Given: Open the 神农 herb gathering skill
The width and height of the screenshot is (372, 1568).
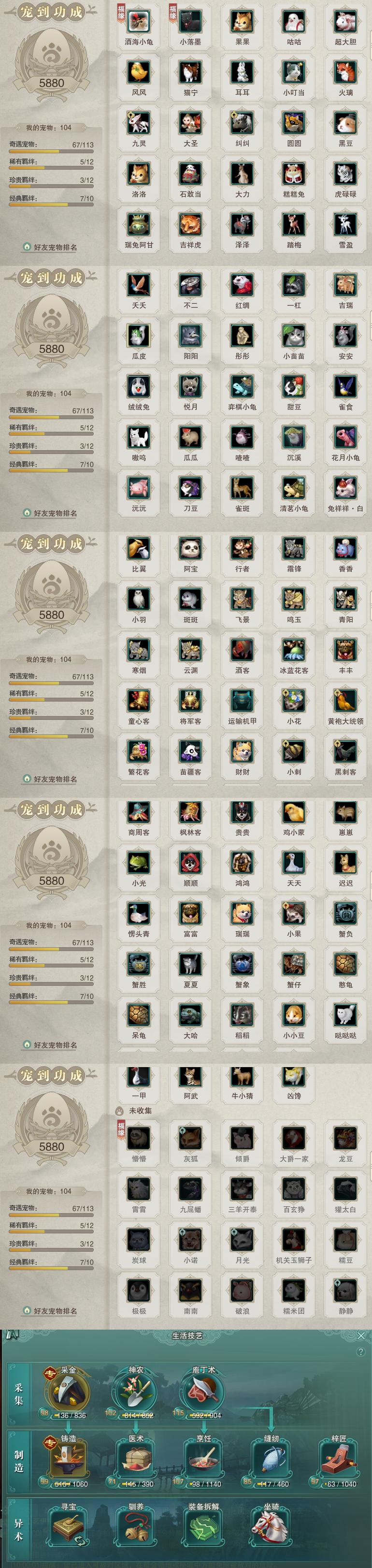Looking at the screenshot, I should 136,1392.
